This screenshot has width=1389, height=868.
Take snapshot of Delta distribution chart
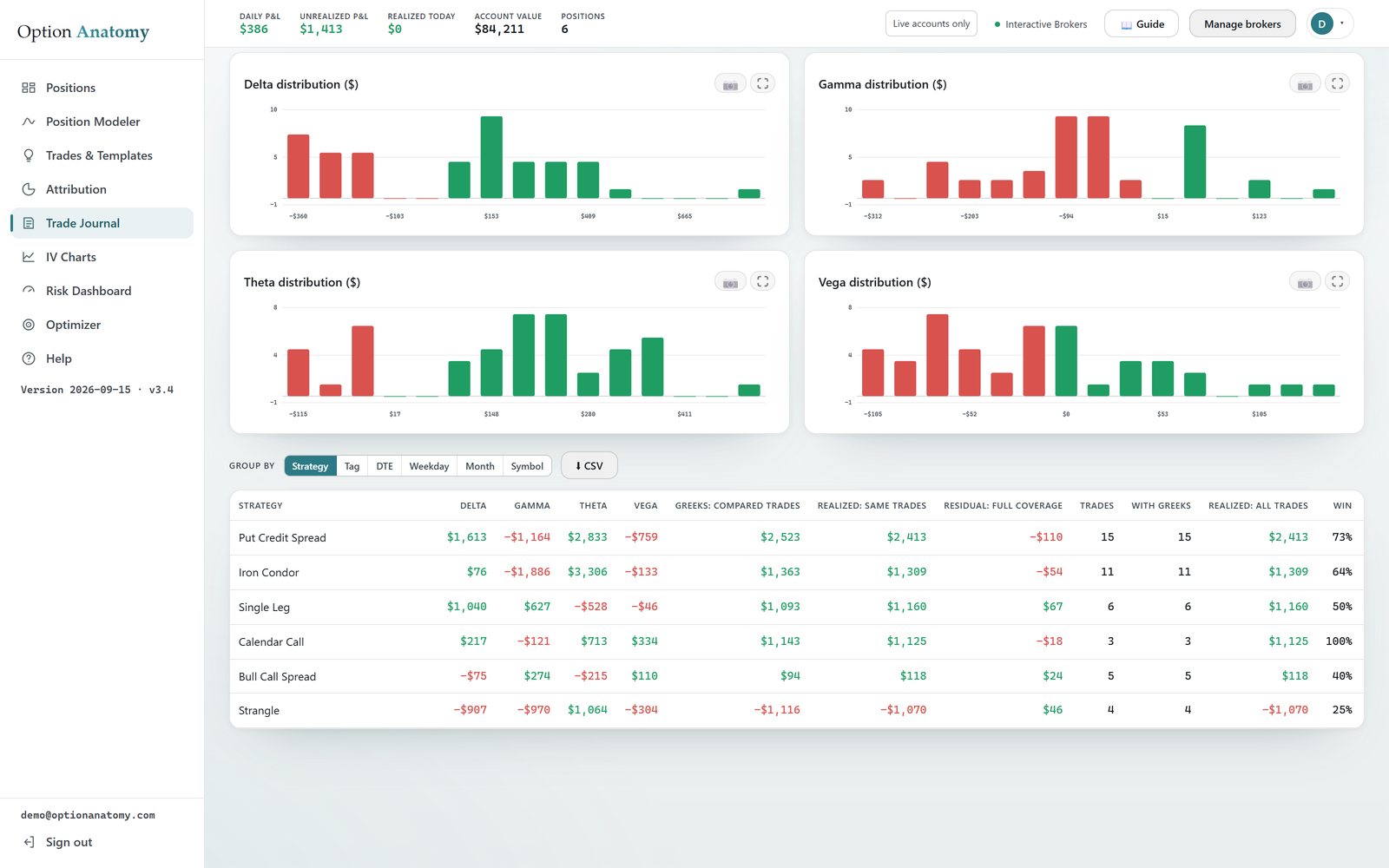[730, 84]
